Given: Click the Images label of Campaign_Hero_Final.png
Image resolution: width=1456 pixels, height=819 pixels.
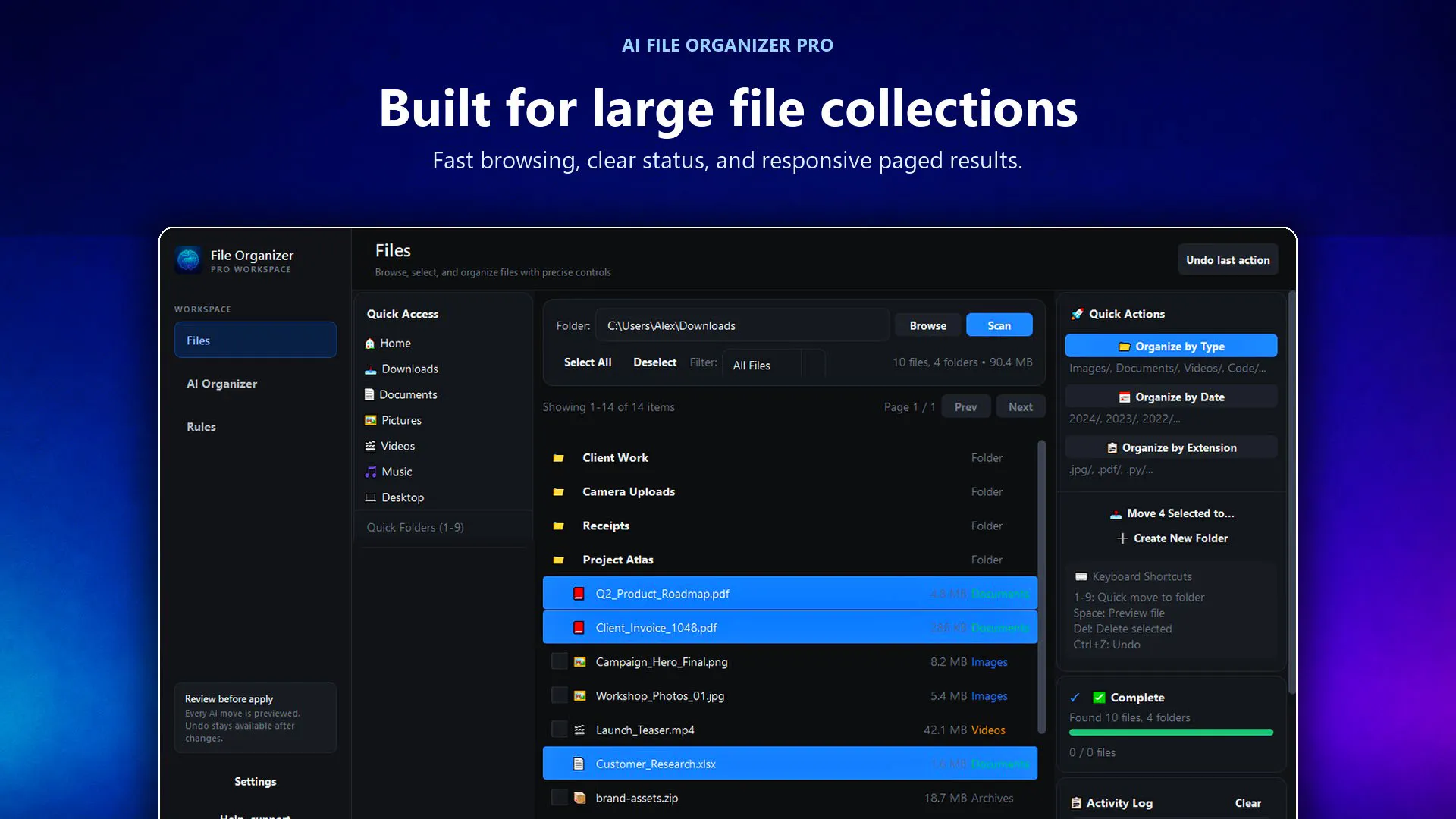Looking at the screenshot, I should 989,662.
